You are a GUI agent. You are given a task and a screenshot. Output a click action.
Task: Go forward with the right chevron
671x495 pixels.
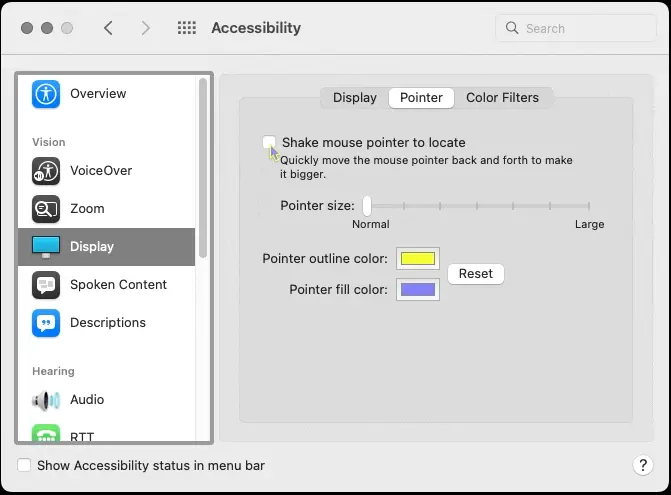[x=145, y=28]
